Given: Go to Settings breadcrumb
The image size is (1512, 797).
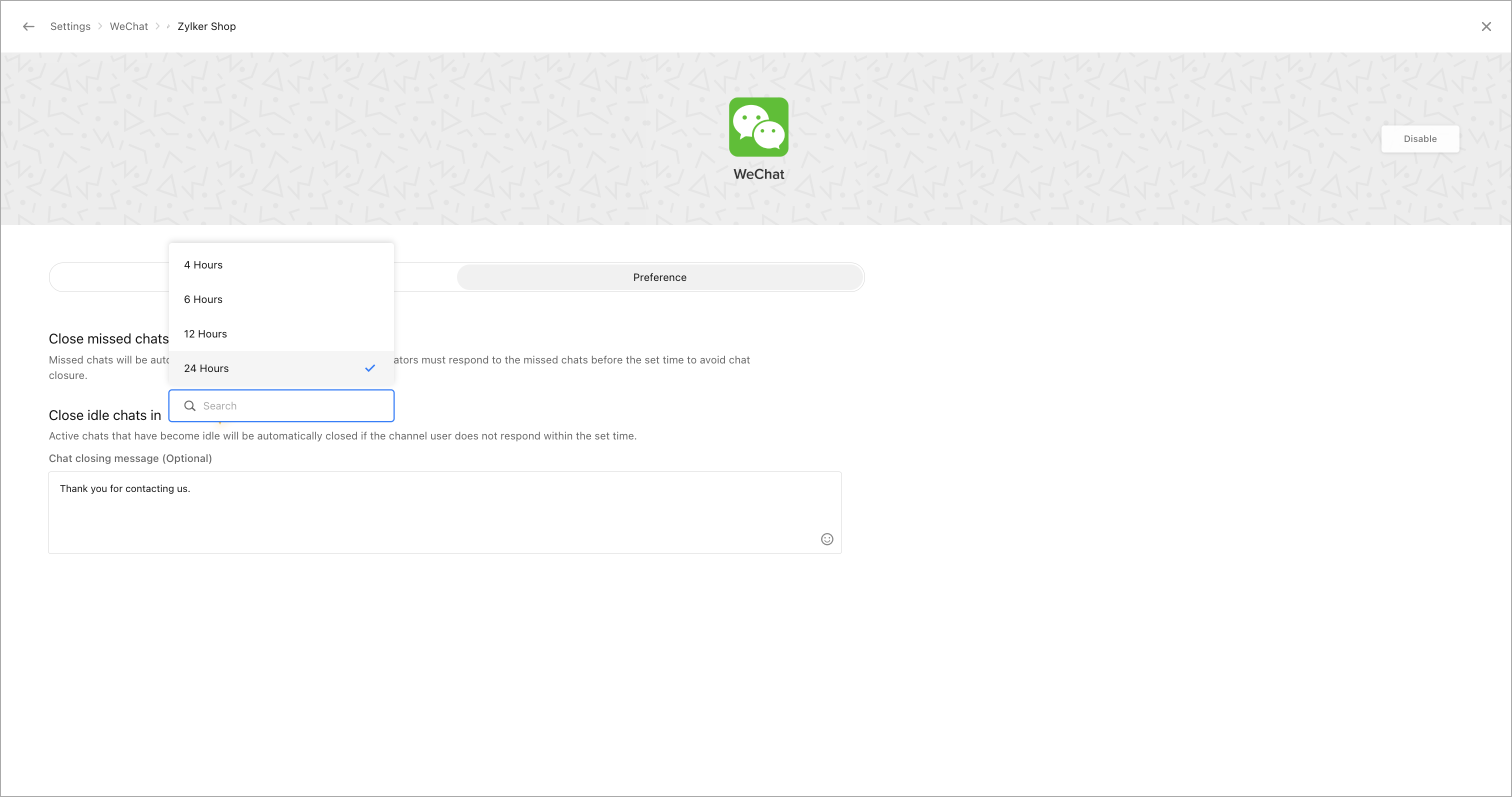Looking at the screenshot, I should (70, 27).
